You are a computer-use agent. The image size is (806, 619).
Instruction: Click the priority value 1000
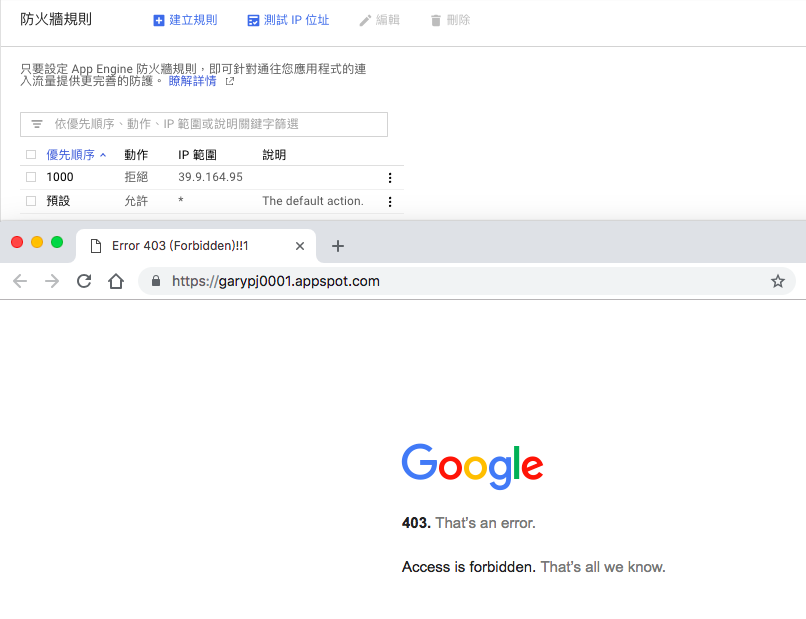tap(60, 177)
